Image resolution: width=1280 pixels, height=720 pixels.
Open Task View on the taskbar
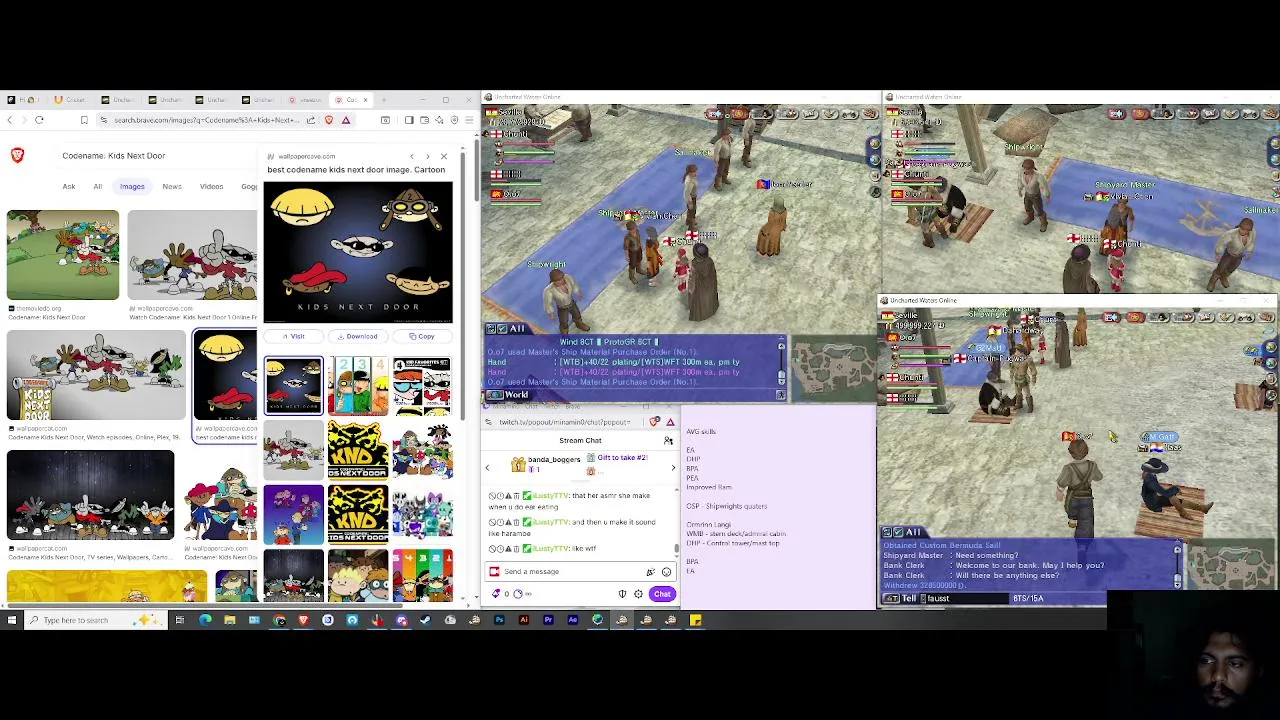(x=180, y=620)
